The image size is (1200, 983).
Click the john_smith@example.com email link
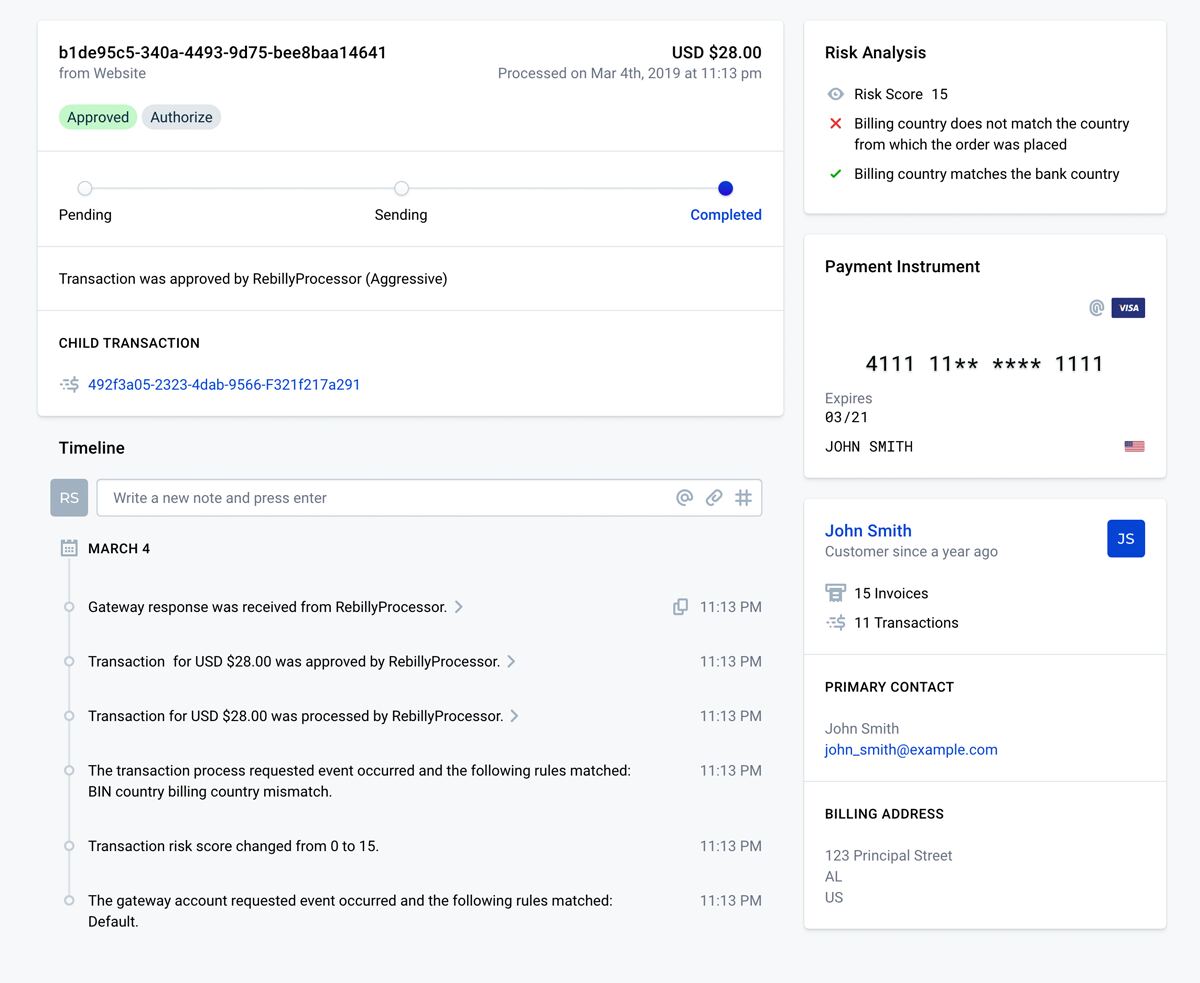point(910,750)
